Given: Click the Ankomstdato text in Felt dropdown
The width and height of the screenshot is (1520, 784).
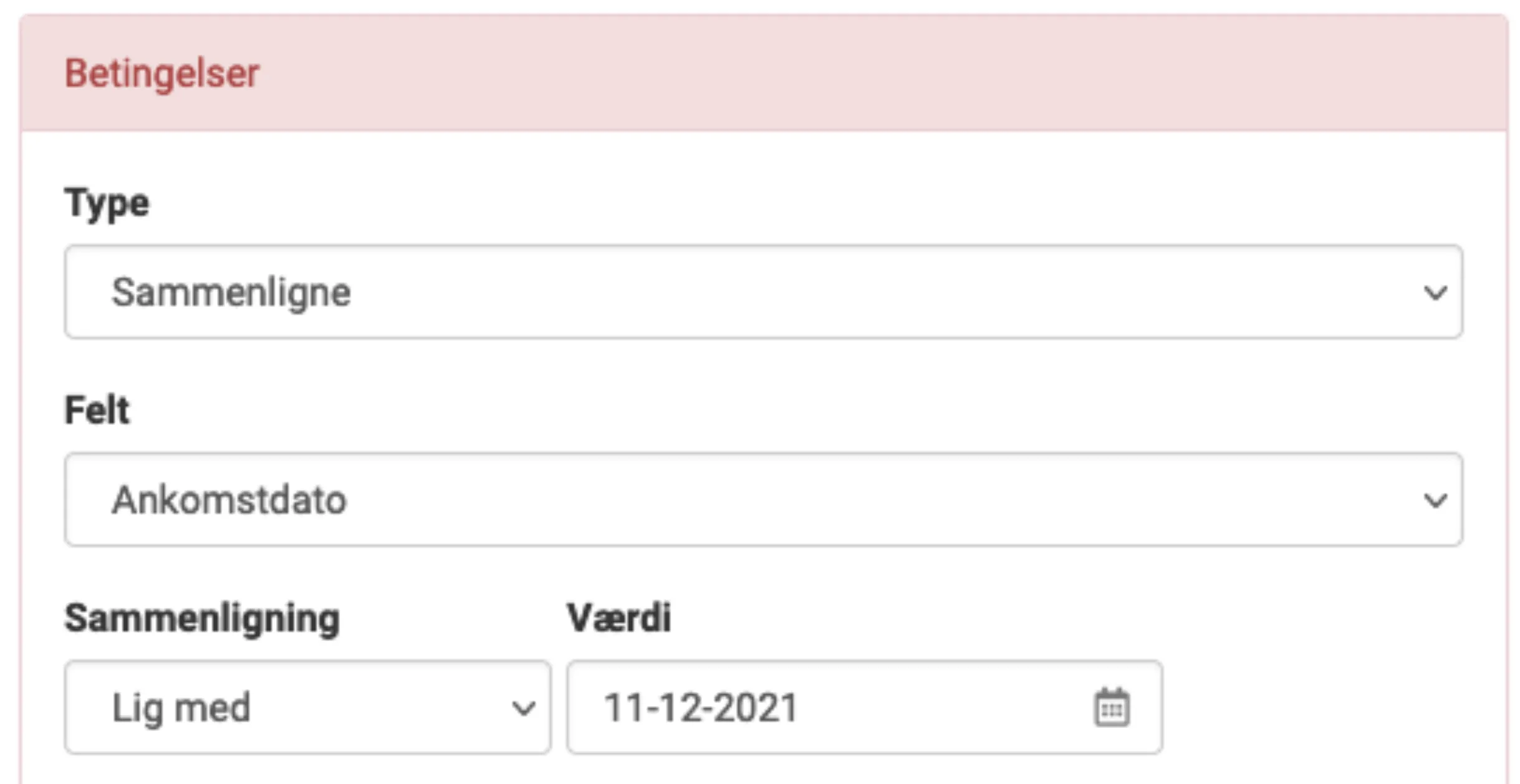Looking at the screenshot, I should click(x=229, y=500).
